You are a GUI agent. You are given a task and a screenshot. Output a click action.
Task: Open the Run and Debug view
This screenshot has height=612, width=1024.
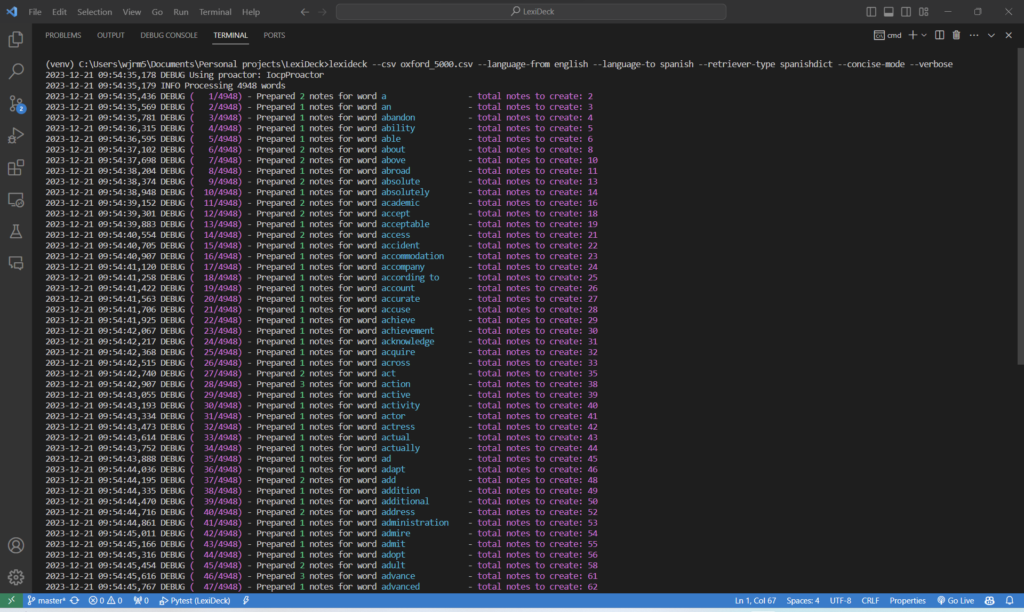click(x=16, y=135)
